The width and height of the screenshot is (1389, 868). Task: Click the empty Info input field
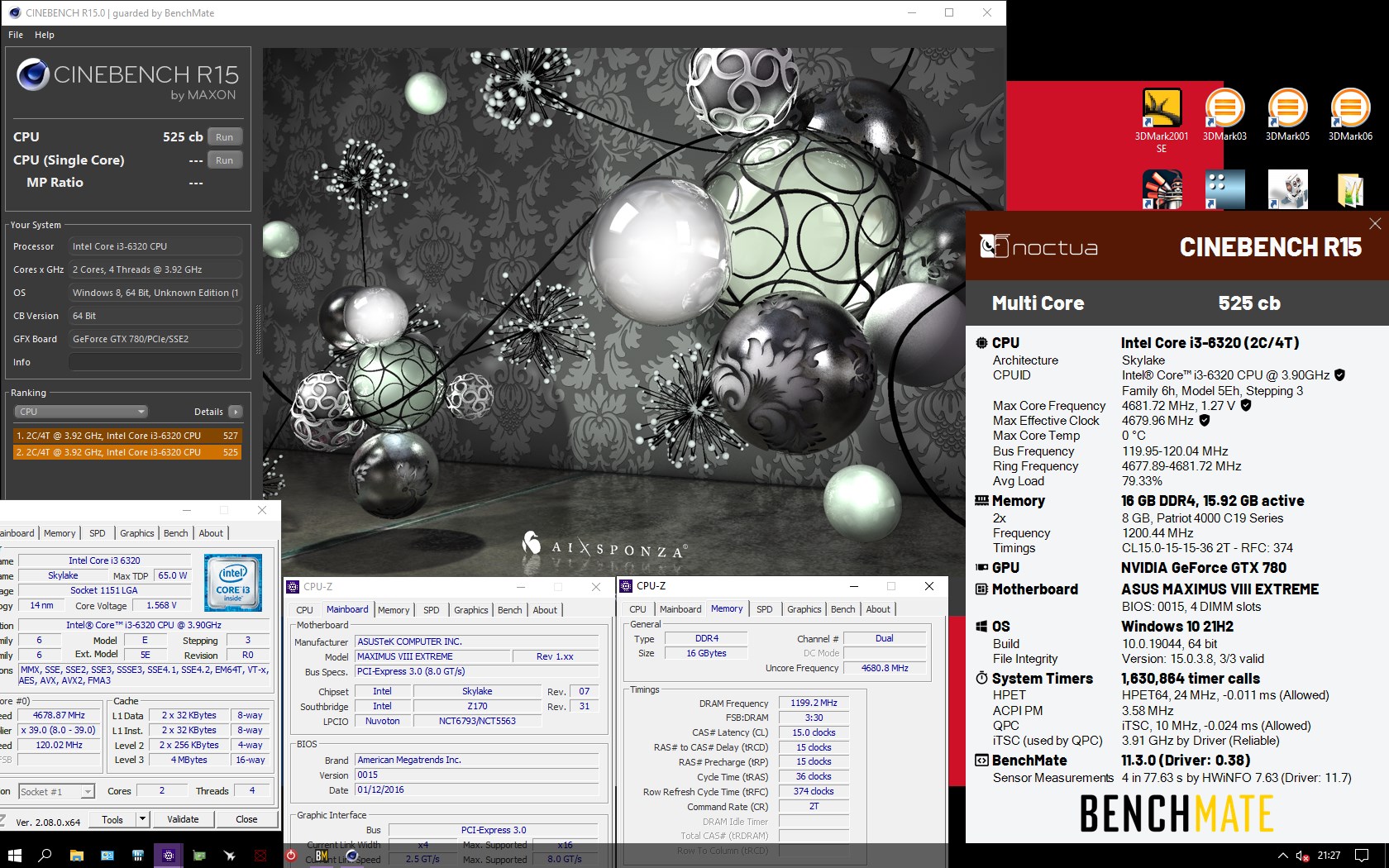[155, 362]
